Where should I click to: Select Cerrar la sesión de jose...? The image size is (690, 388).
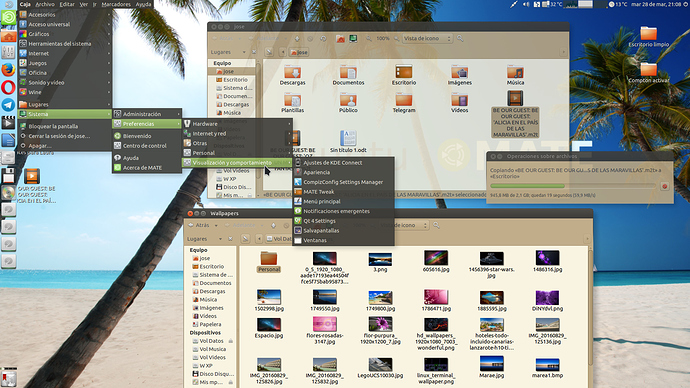(65, 136)
